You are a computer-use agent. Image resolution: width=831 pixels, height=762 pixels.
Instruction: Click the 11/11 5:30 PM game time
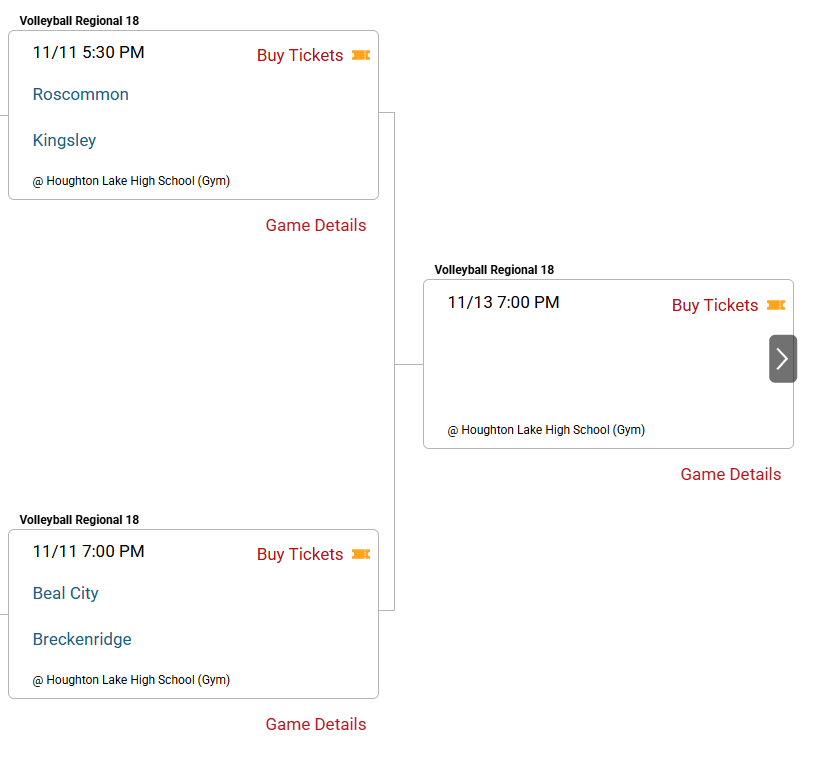tap(89, 52)
